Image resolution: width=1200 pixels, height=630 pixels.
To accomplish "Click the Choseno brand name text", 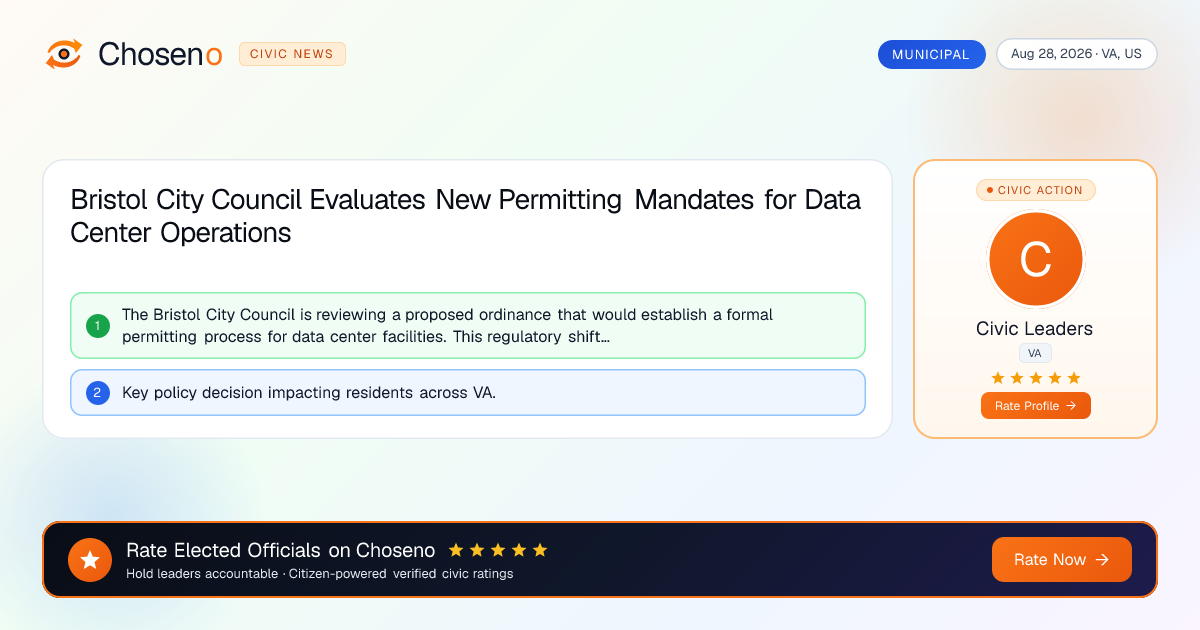I will click(x=160, y=54).
